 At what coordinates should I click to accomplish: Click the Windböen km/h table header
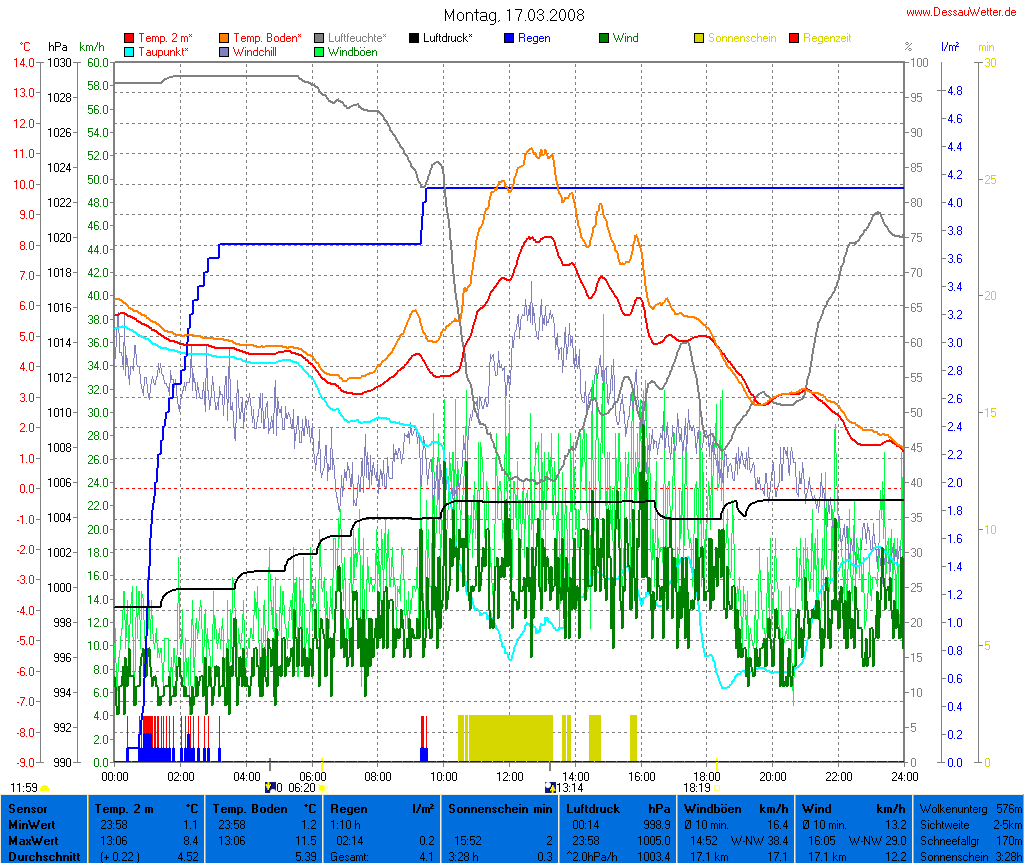(x=735, y=808)
